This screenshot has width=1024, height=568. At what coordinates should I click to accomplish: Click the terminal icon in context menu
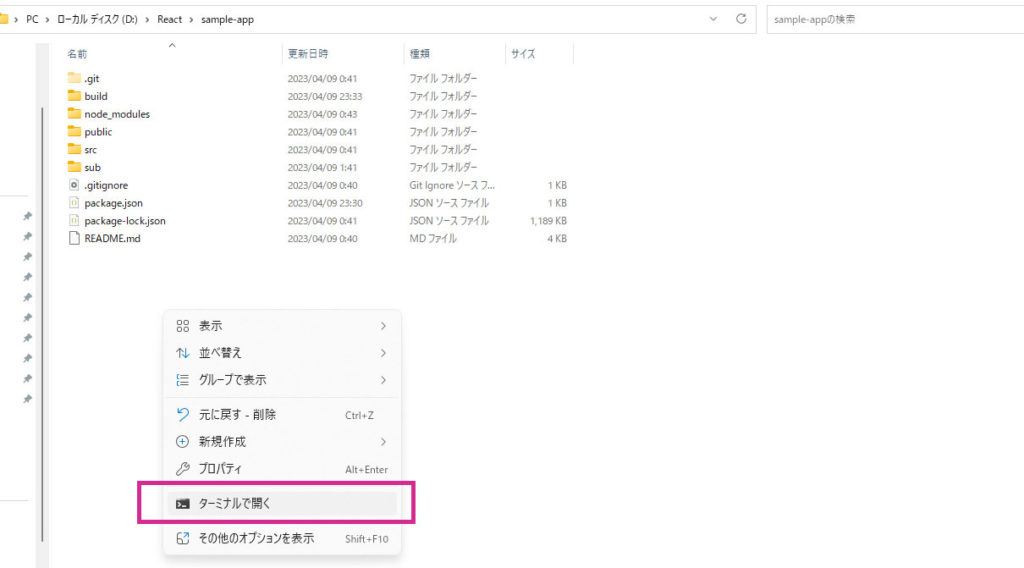coord(182,503)
